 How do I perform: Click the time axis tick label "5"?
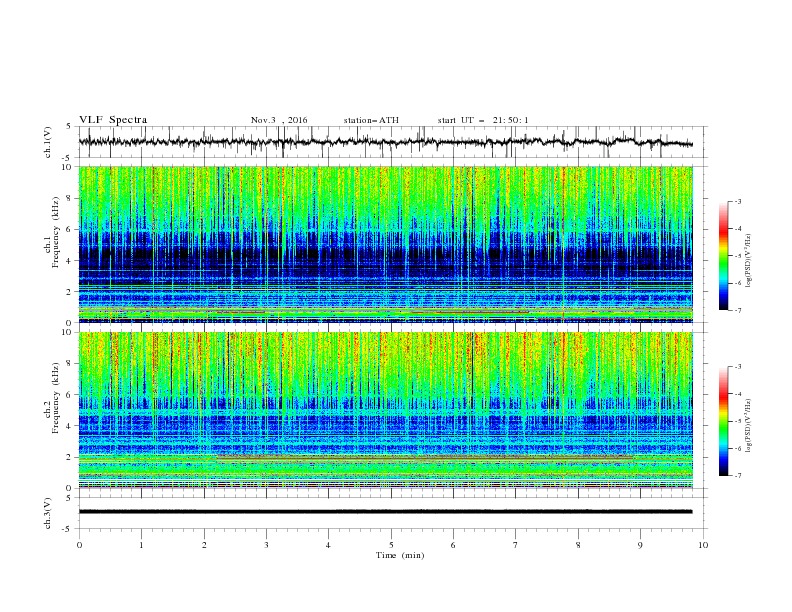[391, 545]
